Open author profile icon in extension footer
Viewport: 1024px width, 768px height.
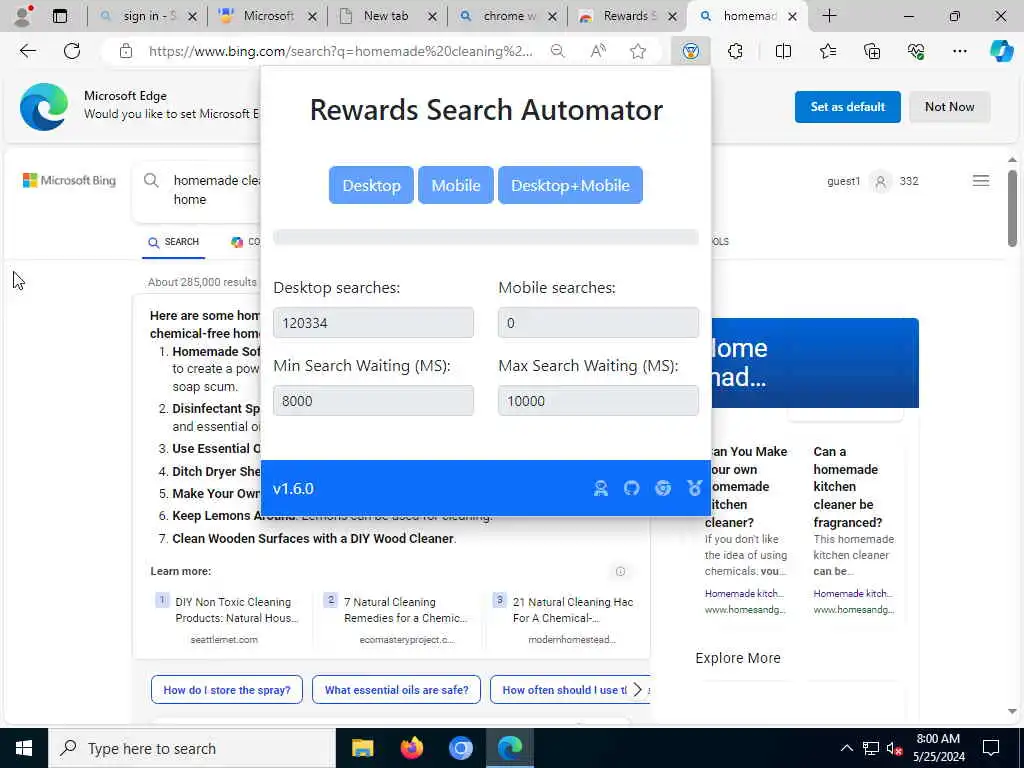coord(600,488)
